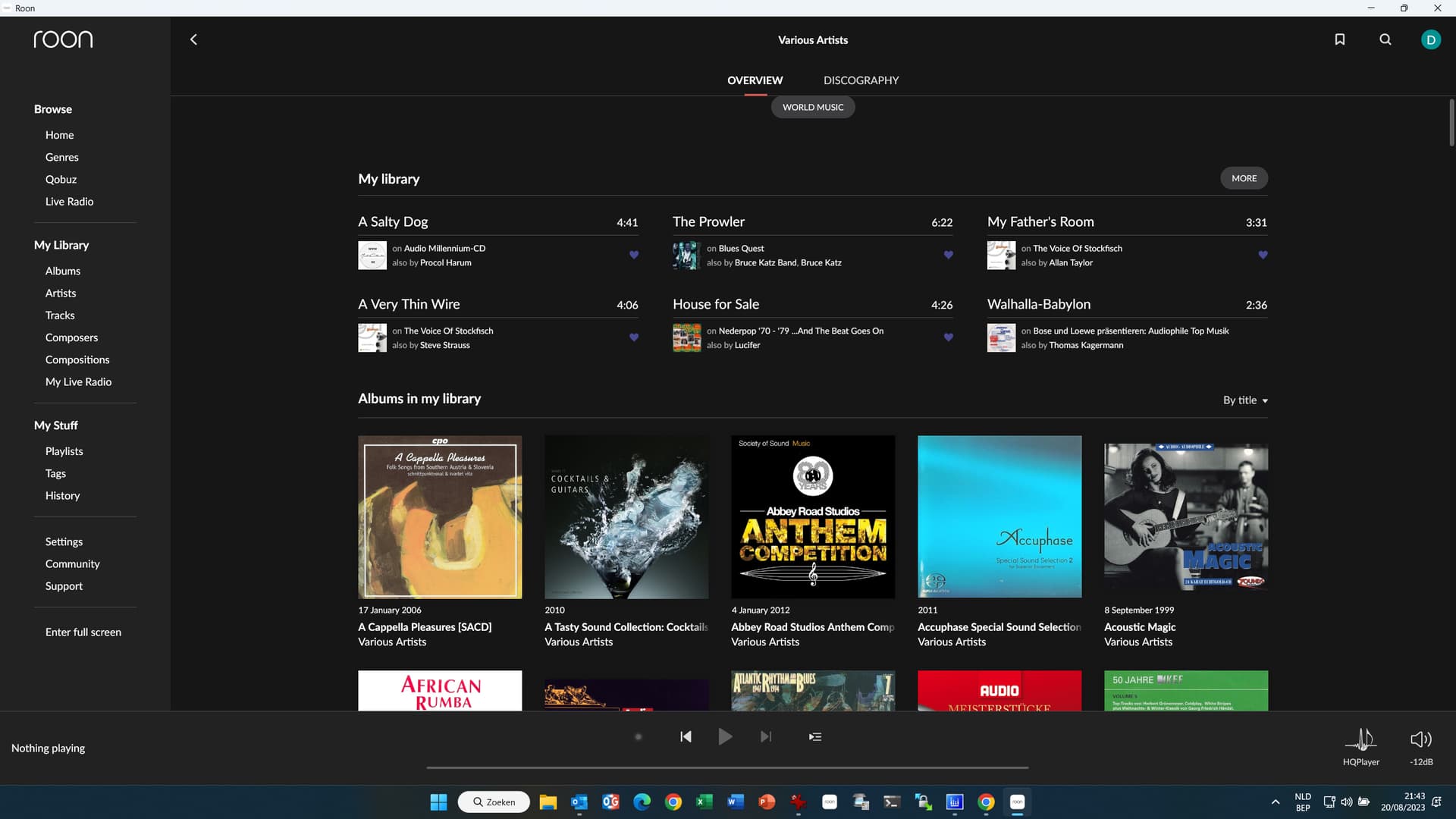Switch to the Discography tab
This screenshot has height=819, width=1456.
tap(861, 80)
